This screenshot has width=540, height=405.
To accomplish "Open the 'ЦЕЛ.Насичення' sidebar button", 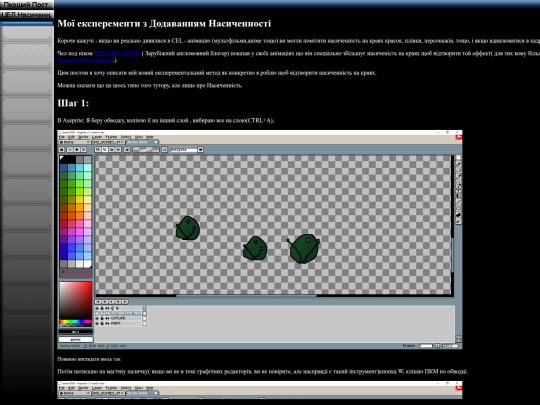I will (27, 15).
